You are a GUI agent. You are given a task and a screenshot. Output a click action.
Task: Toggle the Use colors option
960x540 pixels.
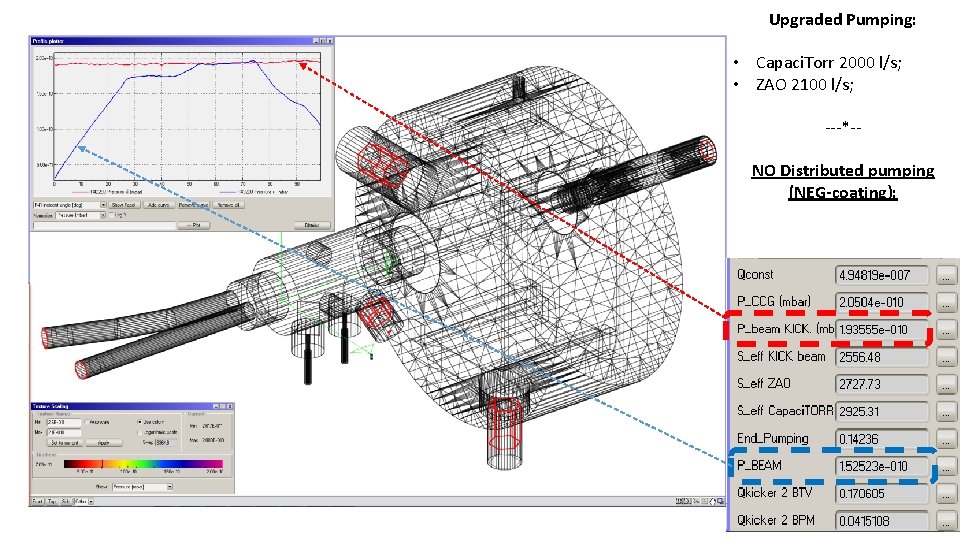pos(140,422)
